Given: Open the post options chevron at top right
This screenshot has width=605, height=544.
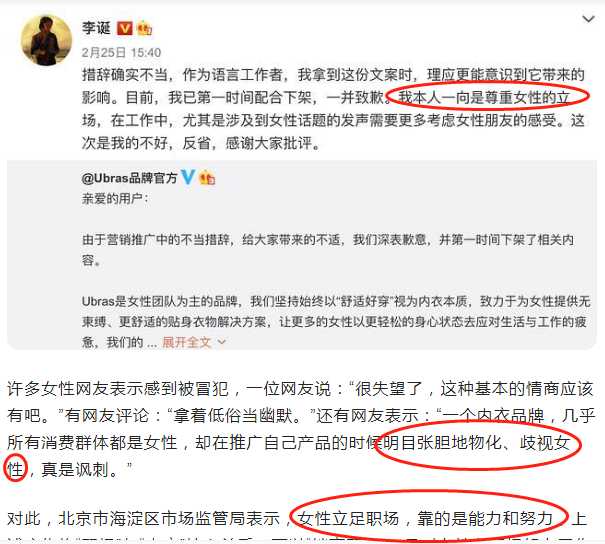Looking at the screenshot, I should pyautogui.click(x=588, y=19).
